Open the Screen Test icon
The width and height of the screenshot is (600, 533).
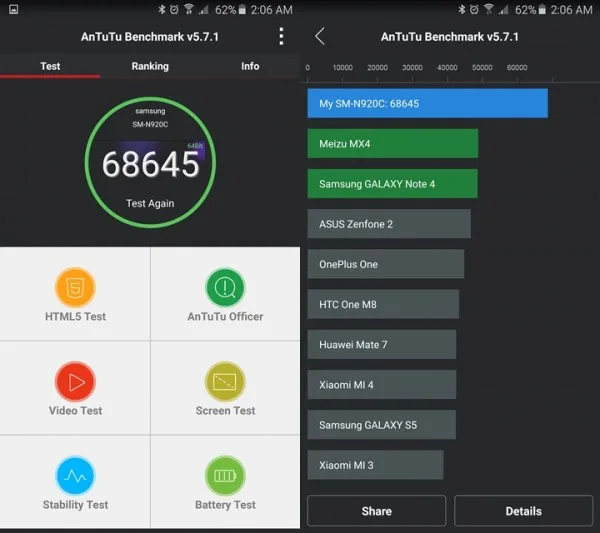pyautogui.click(x=225, y=381)
